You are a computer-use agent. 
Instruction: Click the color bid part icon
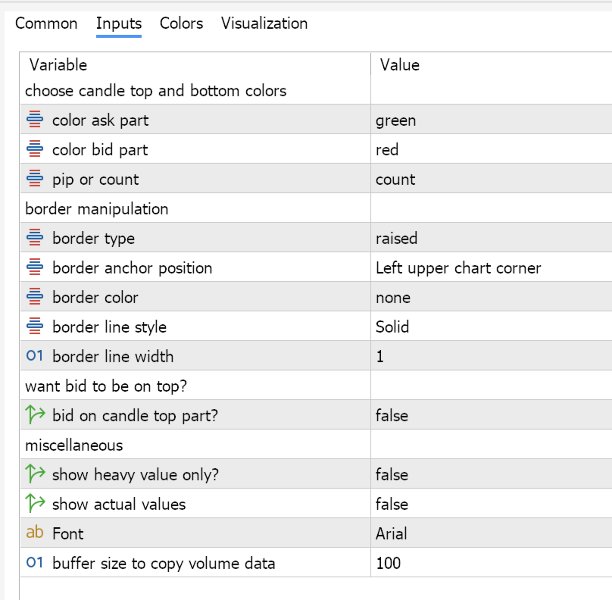coord(35,149)
